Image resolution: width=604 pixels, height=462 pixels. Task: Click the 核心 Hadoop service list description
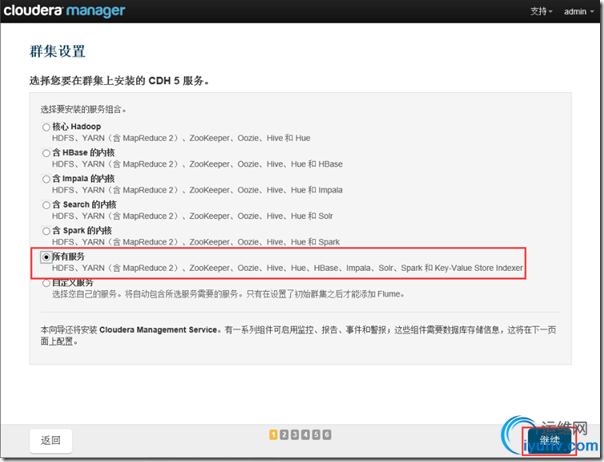(x=181, y=138)
